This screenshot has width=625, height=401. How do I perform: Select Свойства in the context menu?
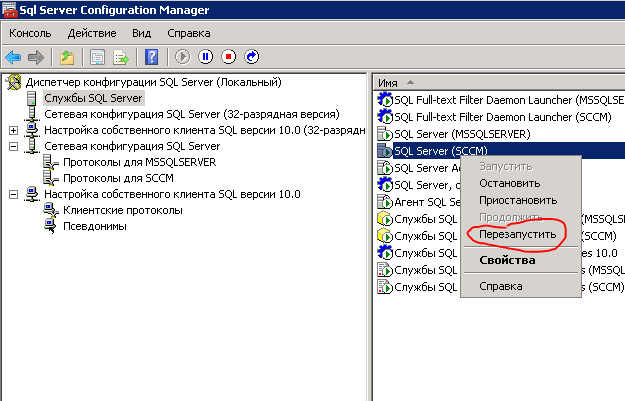[x=507, y=260]
